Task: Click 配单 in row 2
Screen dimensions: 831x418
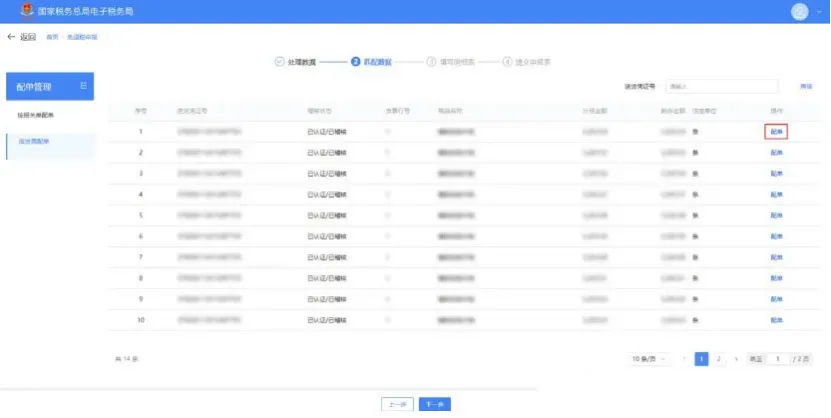Action: (776, 153)
